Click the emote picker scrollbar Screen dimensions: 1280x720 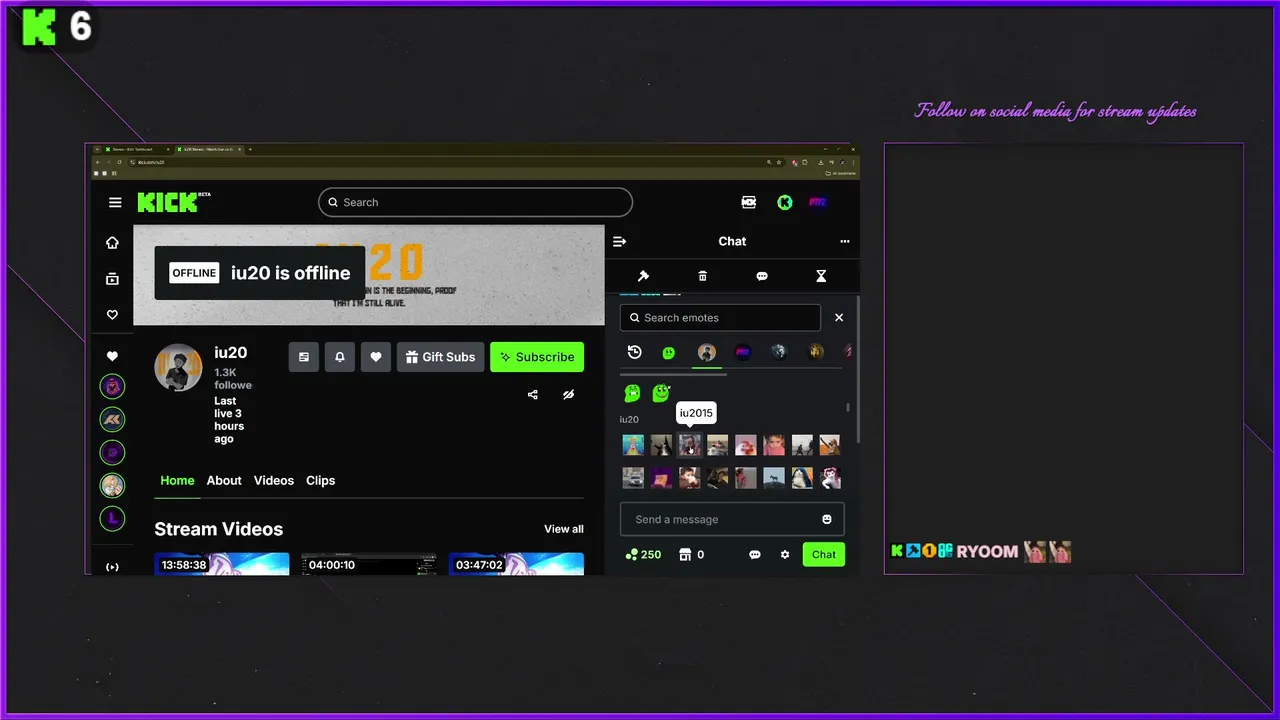pos(848,408)
